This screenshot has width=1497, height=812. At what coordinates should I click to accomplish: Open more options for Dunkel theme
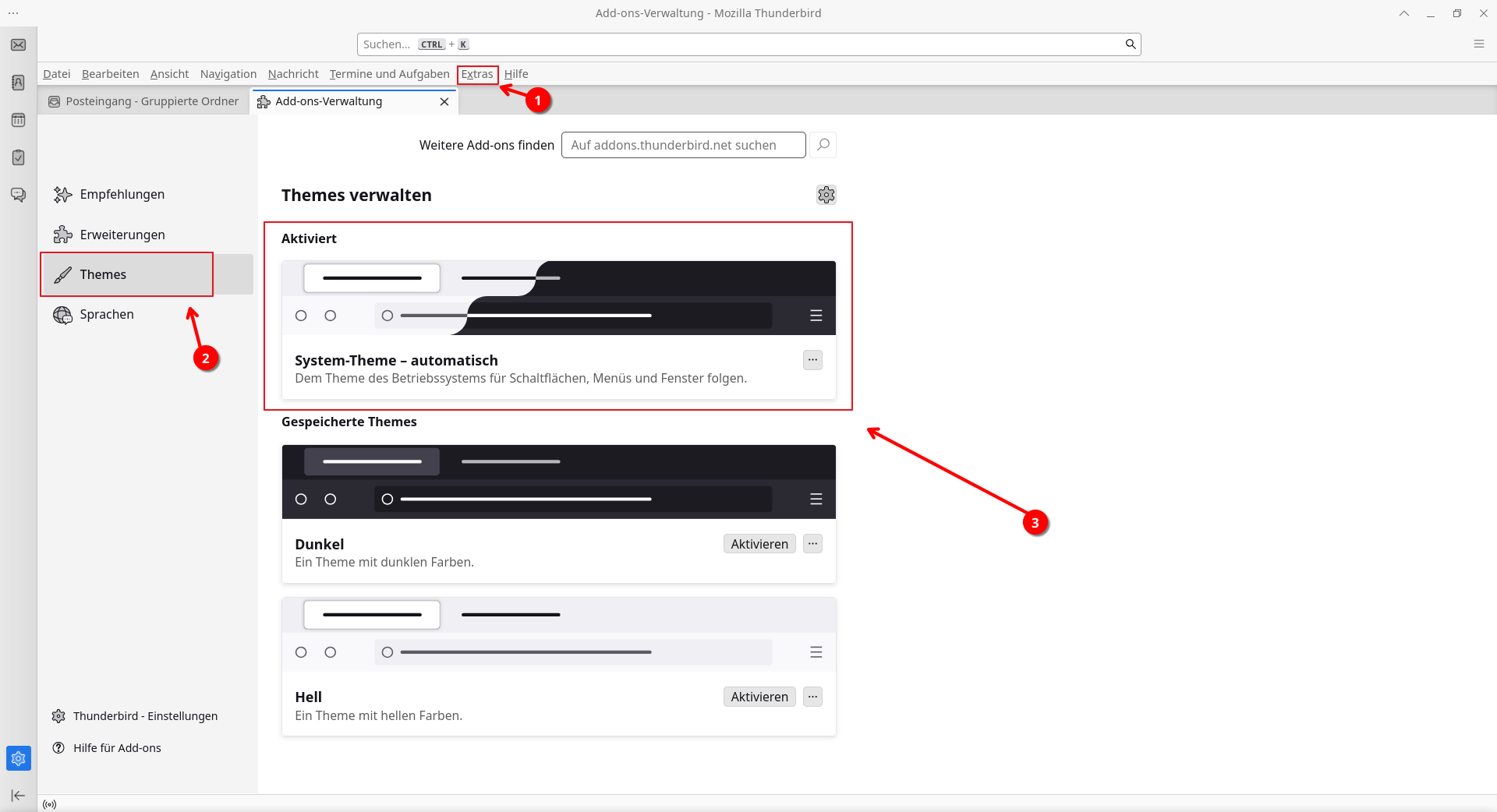(x=812, y=544)
